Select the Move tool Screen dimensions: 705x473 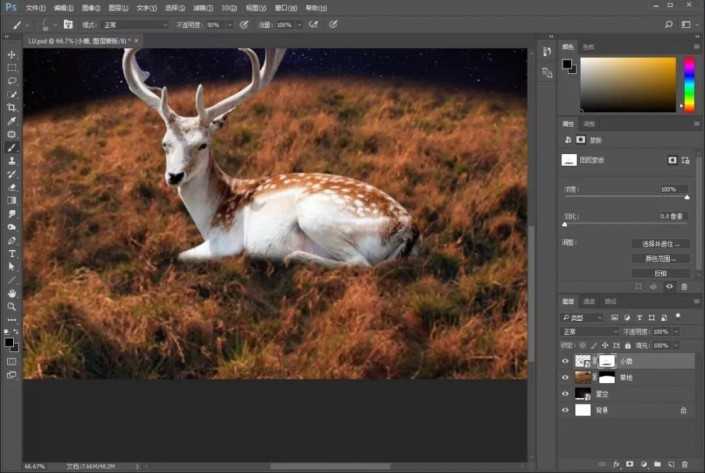click(12, 54)
